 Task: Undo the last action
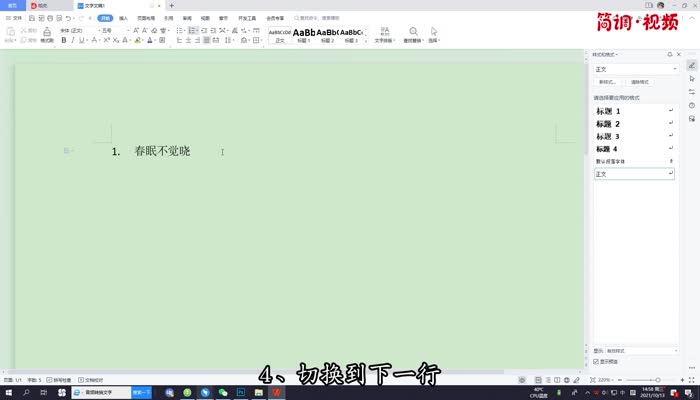point(68,18)
